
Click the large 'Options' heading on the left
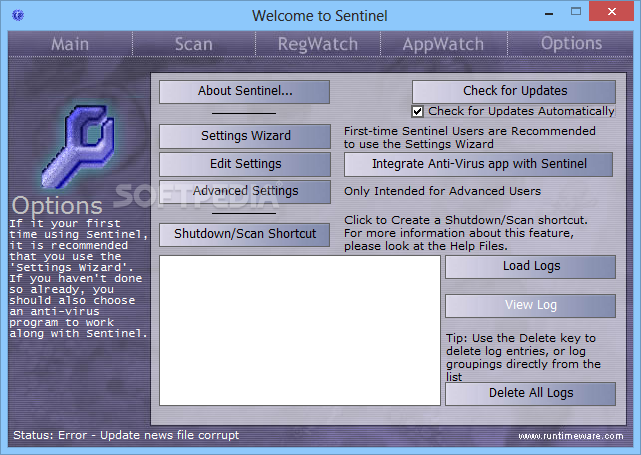pyautogui.click(x=57, y=205)
